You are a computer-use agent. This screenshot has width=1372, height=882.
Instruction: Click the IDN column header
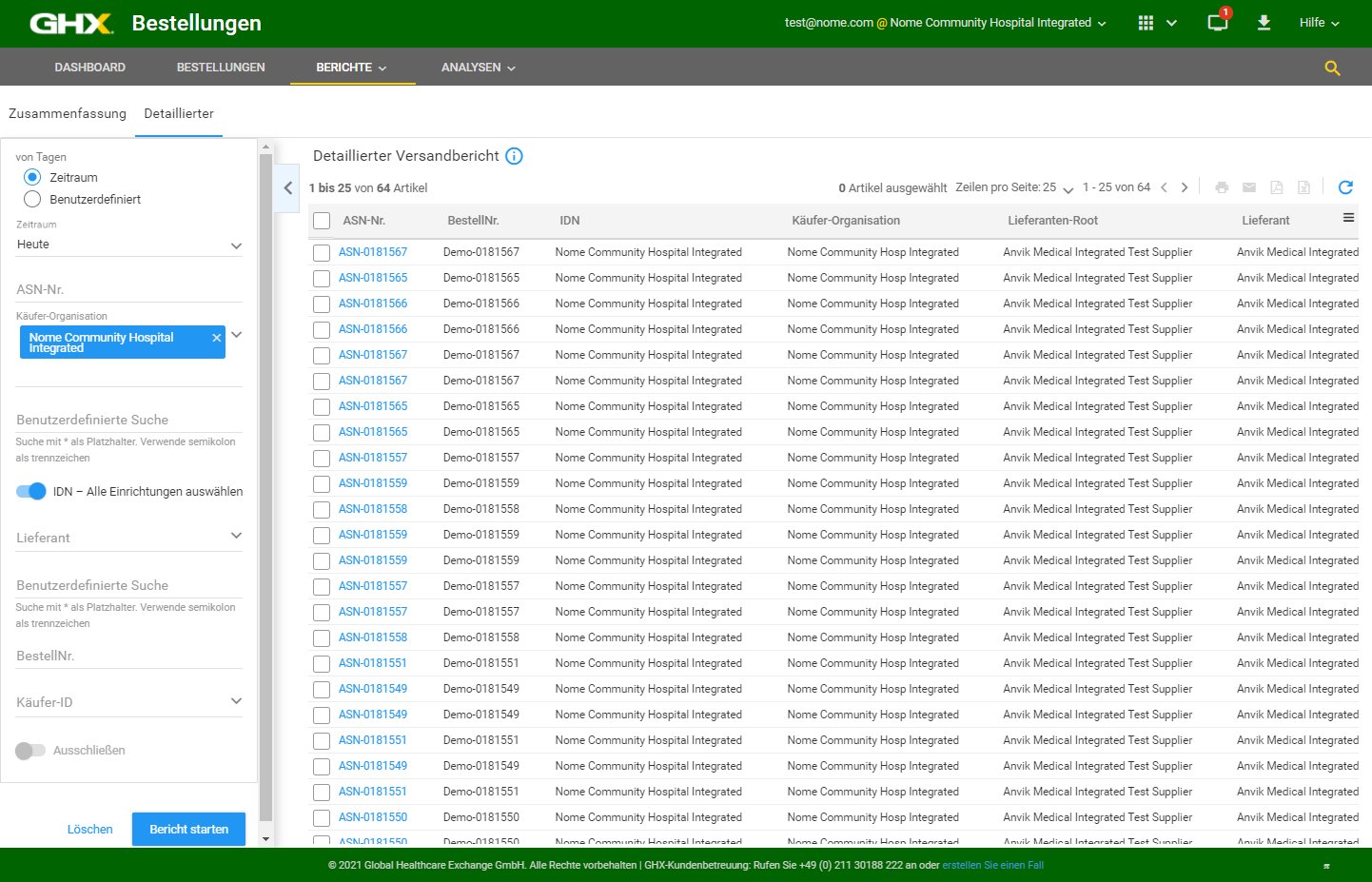click(570, 221)
